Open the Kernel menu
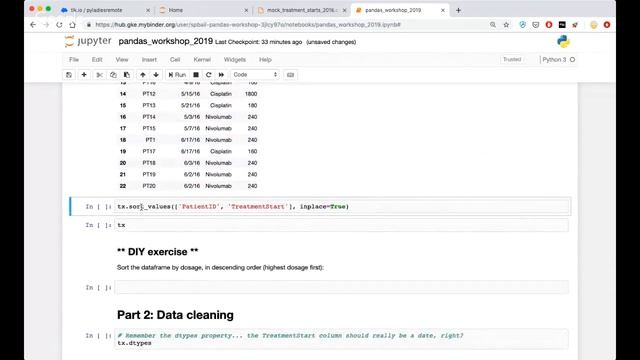640x360 pixels. click(x=202, y=60)
